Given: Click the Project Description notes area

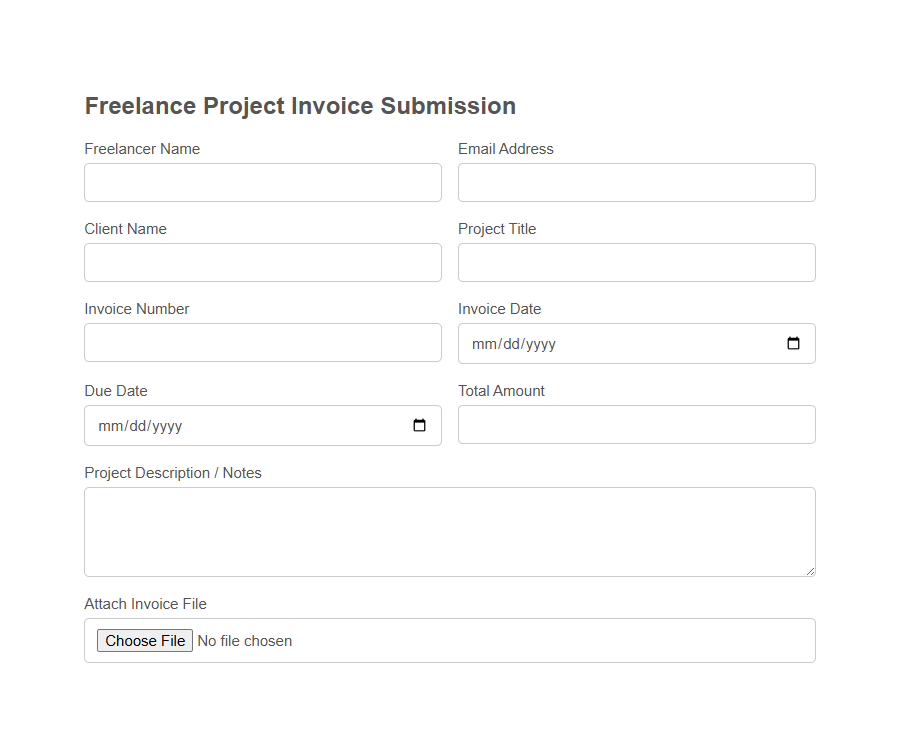Looking at the screenshot, I should click(449, 530).
